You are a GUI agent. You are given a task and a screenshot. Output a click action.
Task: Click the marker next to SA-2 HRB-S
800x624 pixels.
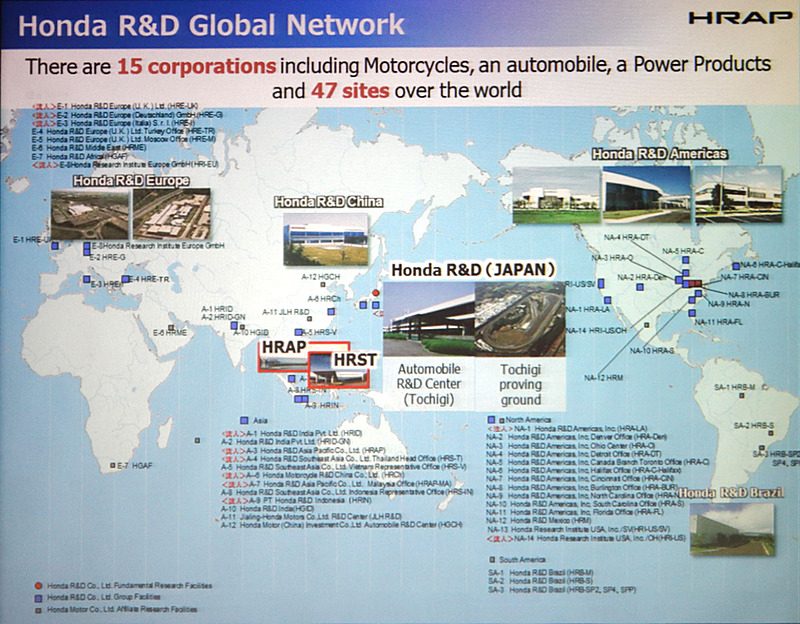tap(770, 433)
